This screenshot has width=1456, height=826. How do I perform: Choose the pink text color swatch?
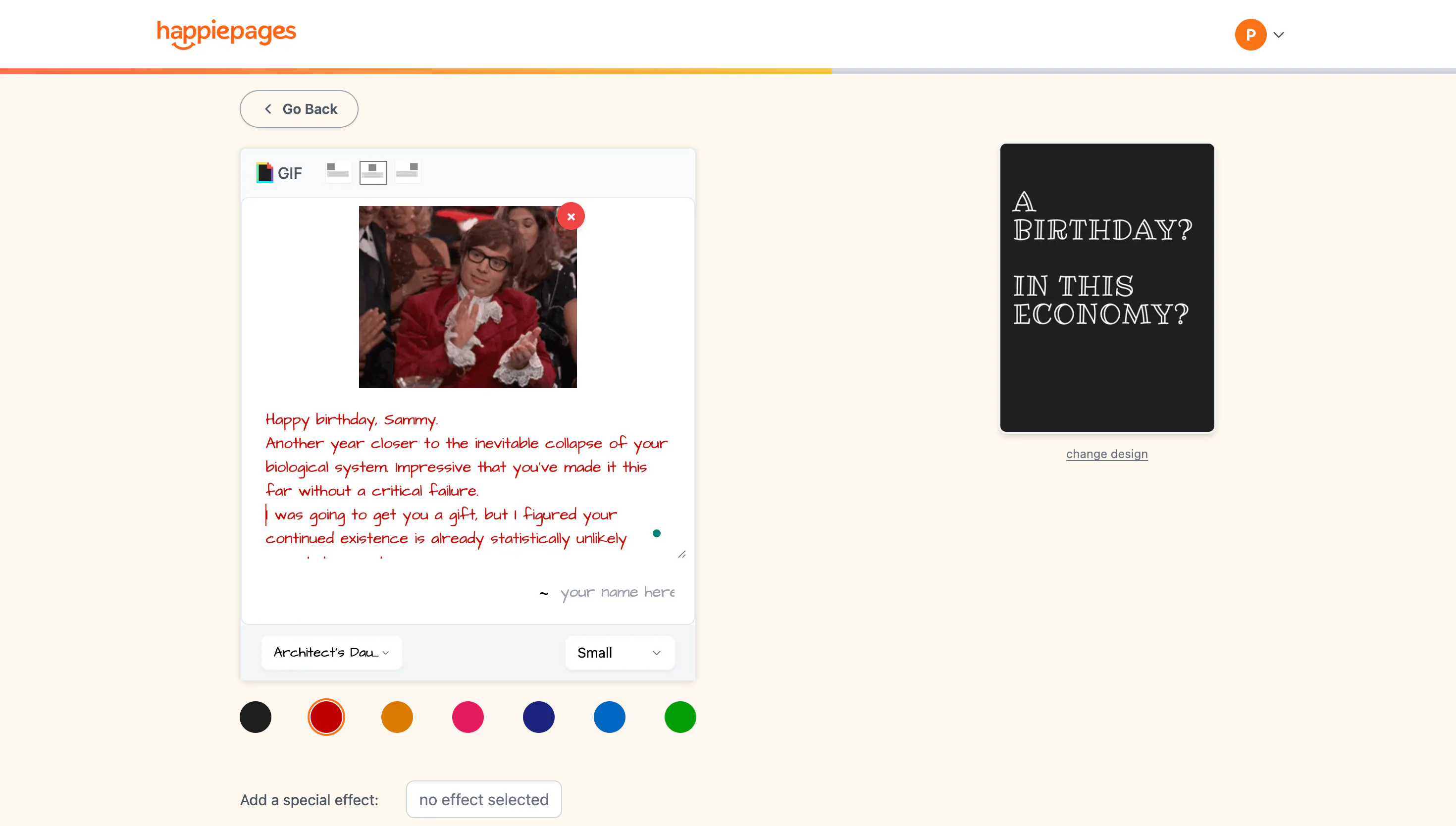[x=468, y=717]
